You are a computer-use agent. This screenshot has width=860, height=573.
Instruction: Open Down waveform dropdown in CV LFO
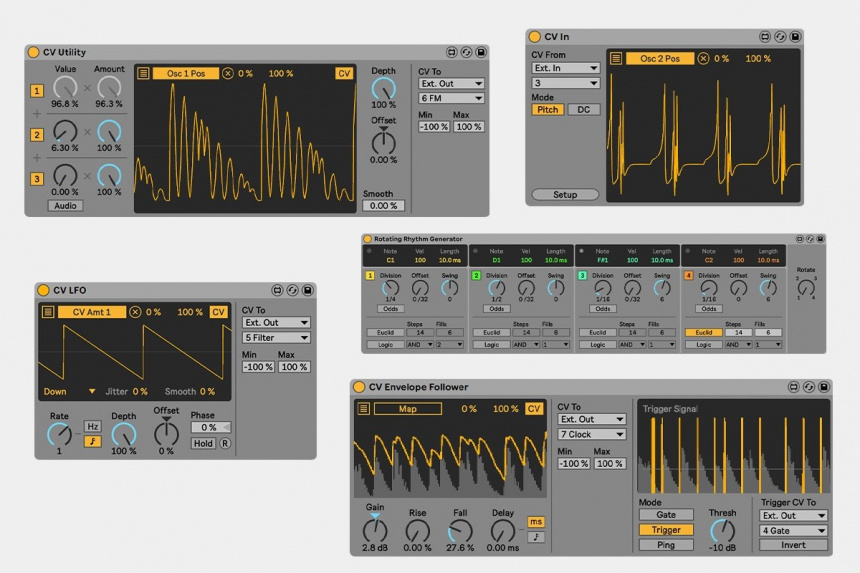(x=70, y=392)
